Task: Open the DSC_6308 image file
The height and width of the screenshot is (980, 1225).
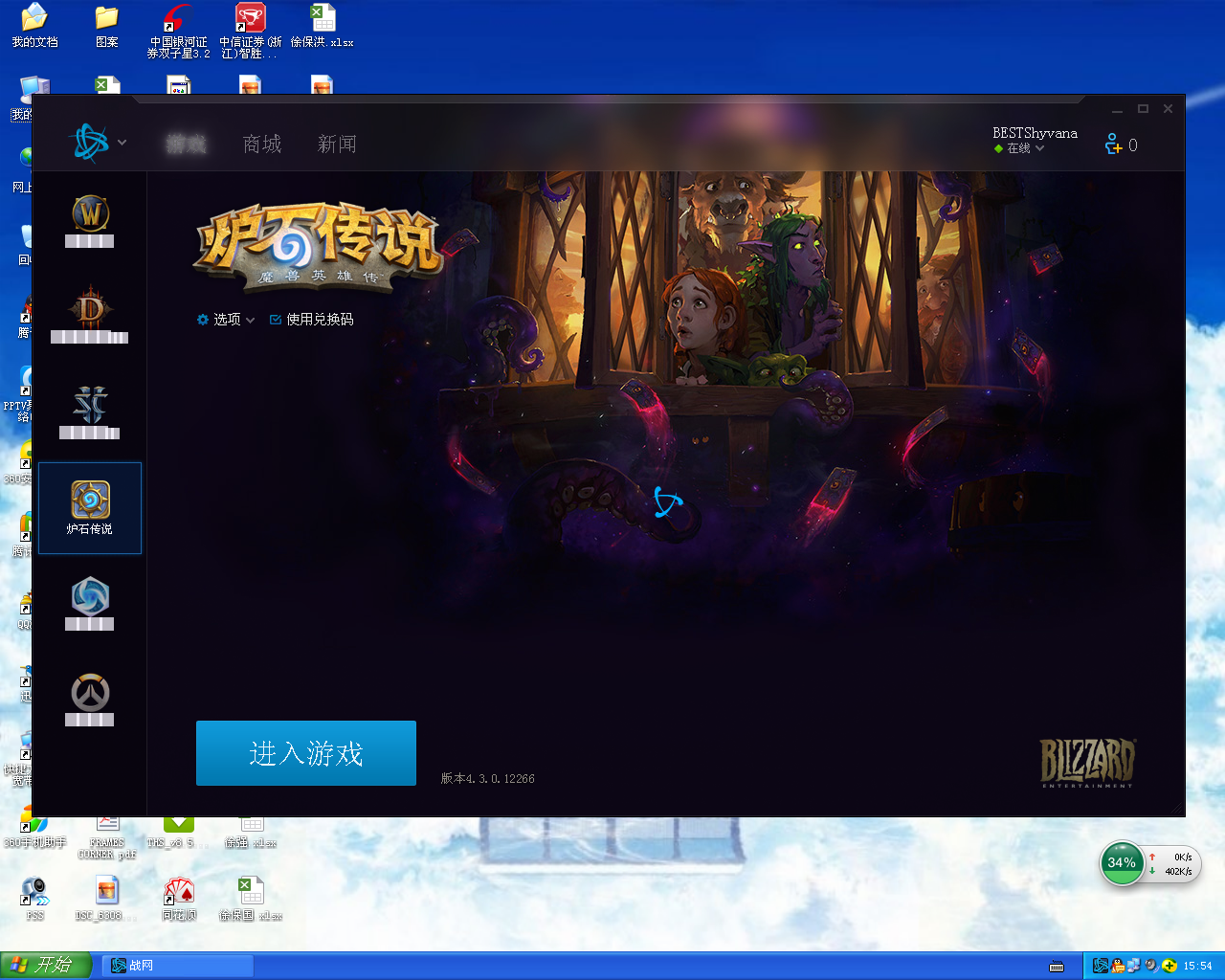Action: (106, 899)
